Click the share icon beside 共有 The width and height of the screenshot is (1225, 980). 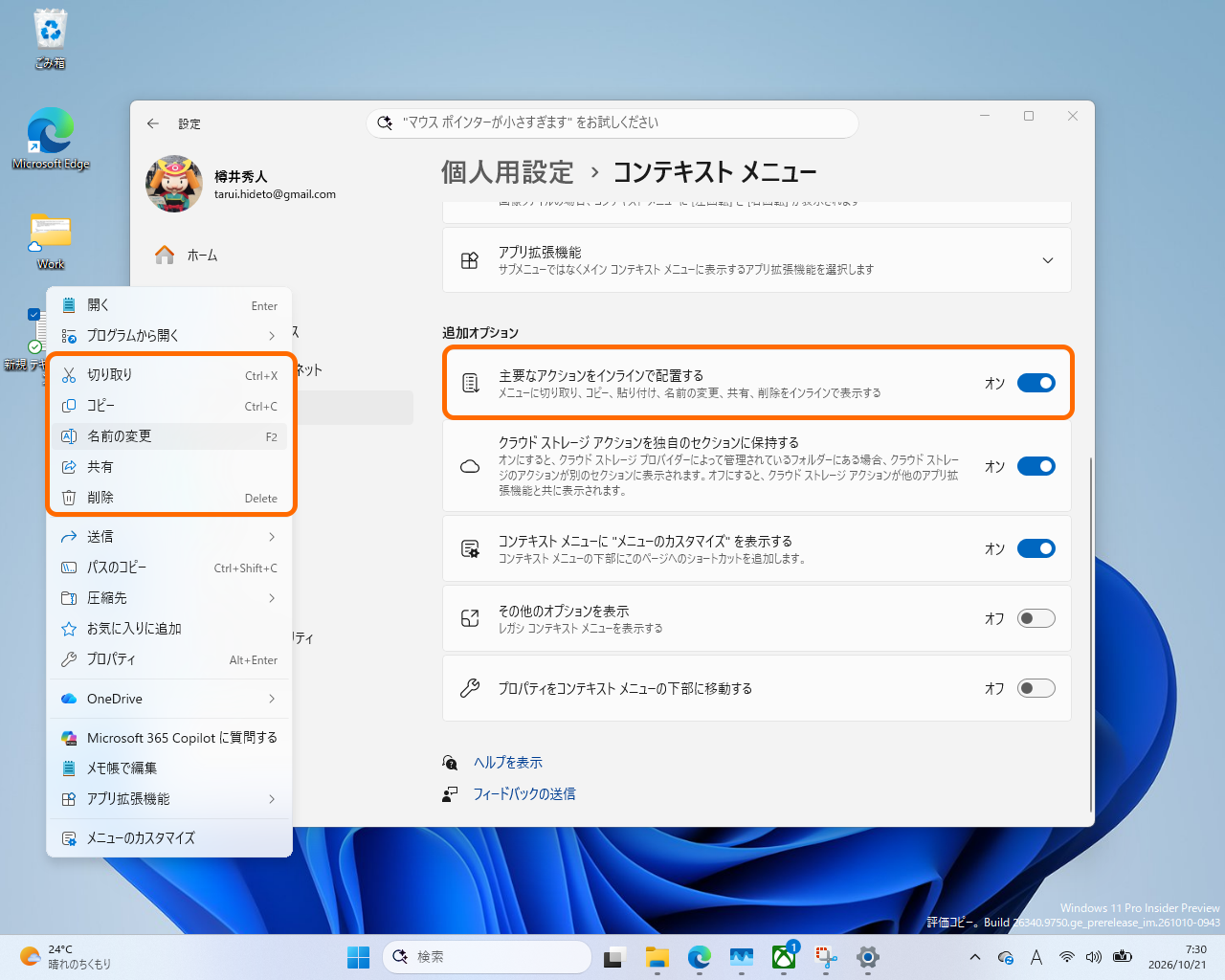click(69, 467)
